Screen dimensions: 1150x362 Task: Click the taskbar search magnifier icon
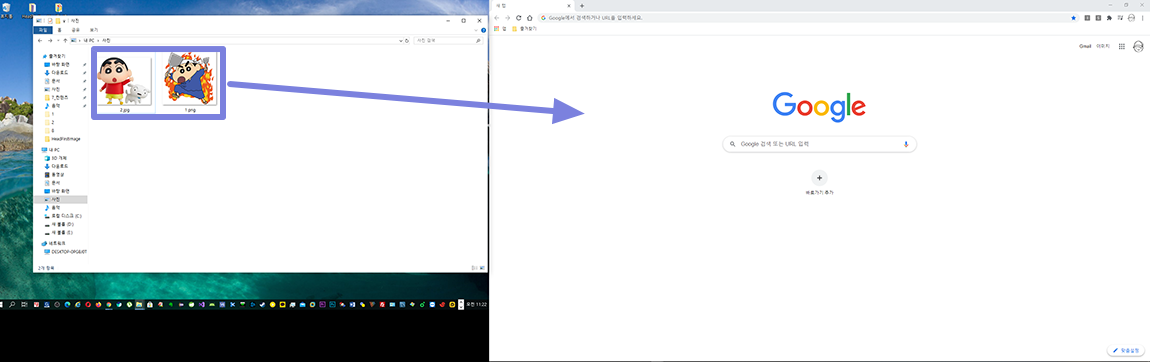tap(12, 303)
